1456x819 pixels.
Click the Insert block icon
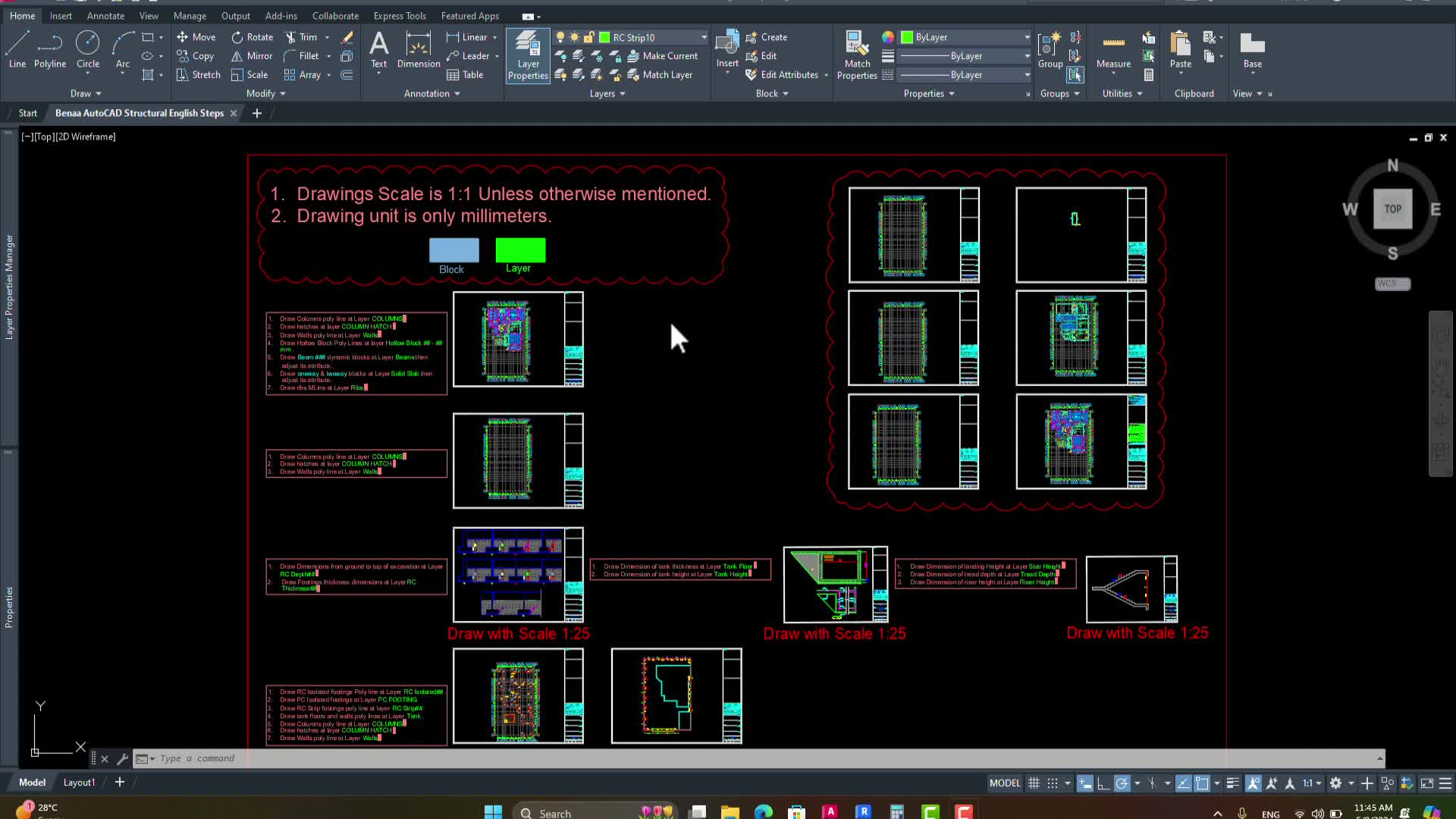tap(727, 44)
